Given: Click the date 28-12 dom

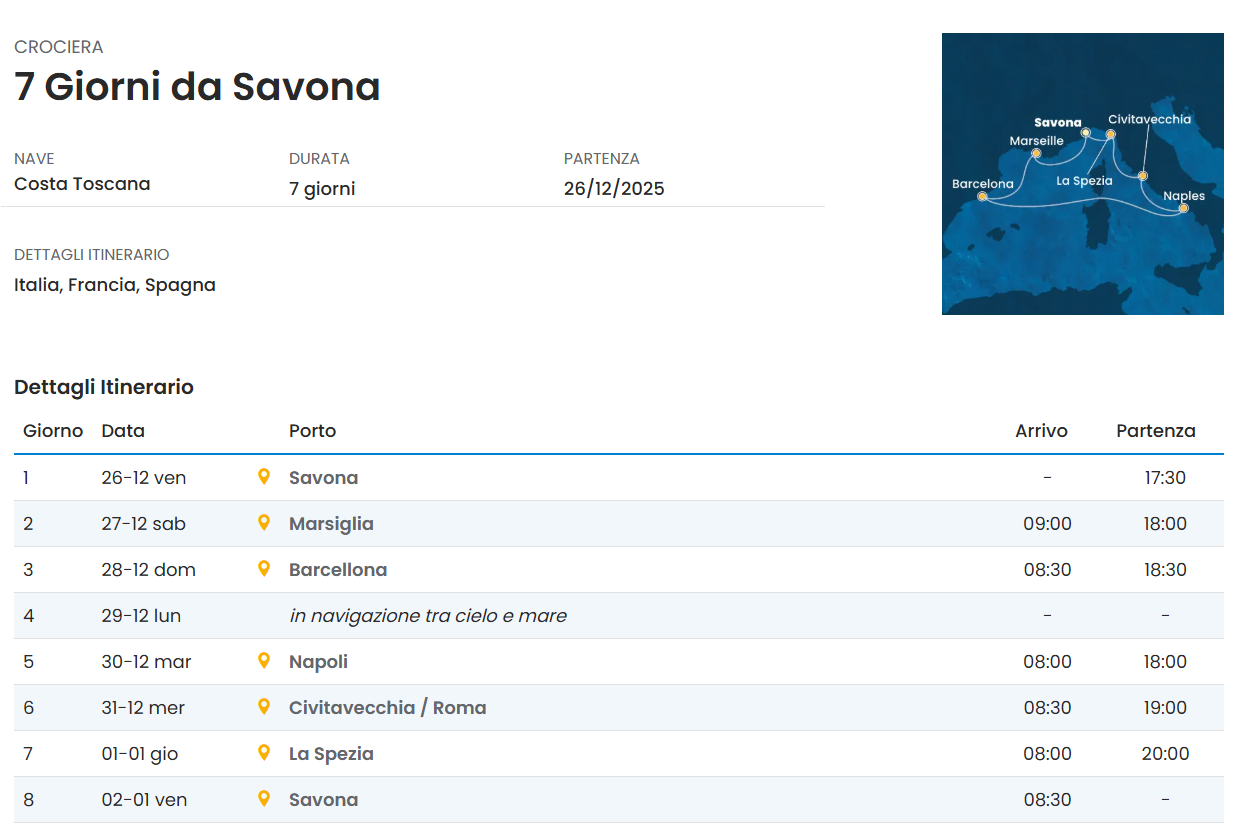Looking at the screenshot, I should click(x=148, y=570).
